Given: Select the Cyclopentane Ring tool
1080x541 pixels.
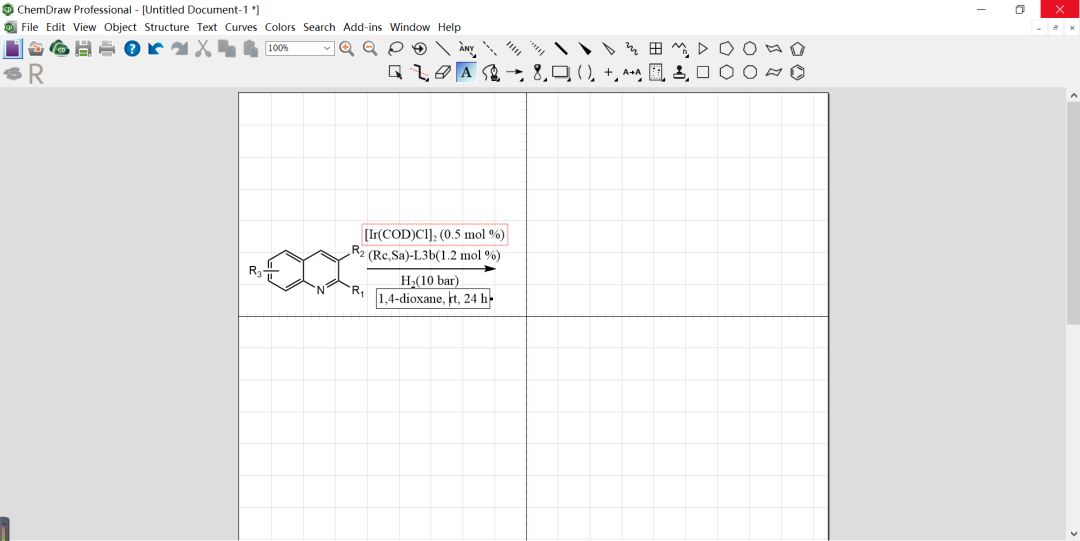Looking at the screenshot, I should pyautogui.click(x=727, y=49).
